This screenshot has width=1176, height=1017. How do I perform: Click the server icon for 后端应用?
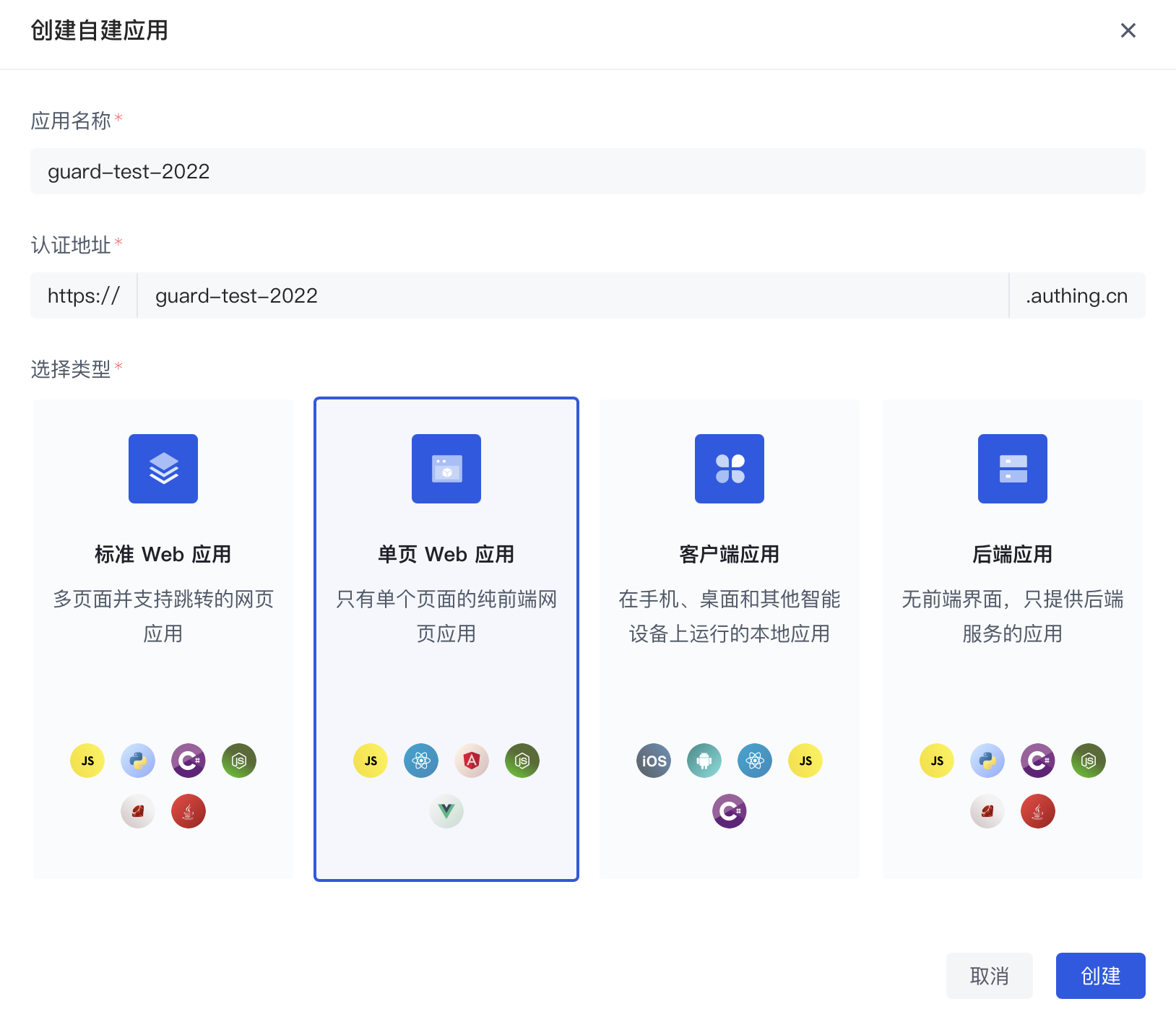tap(1013, 469)
